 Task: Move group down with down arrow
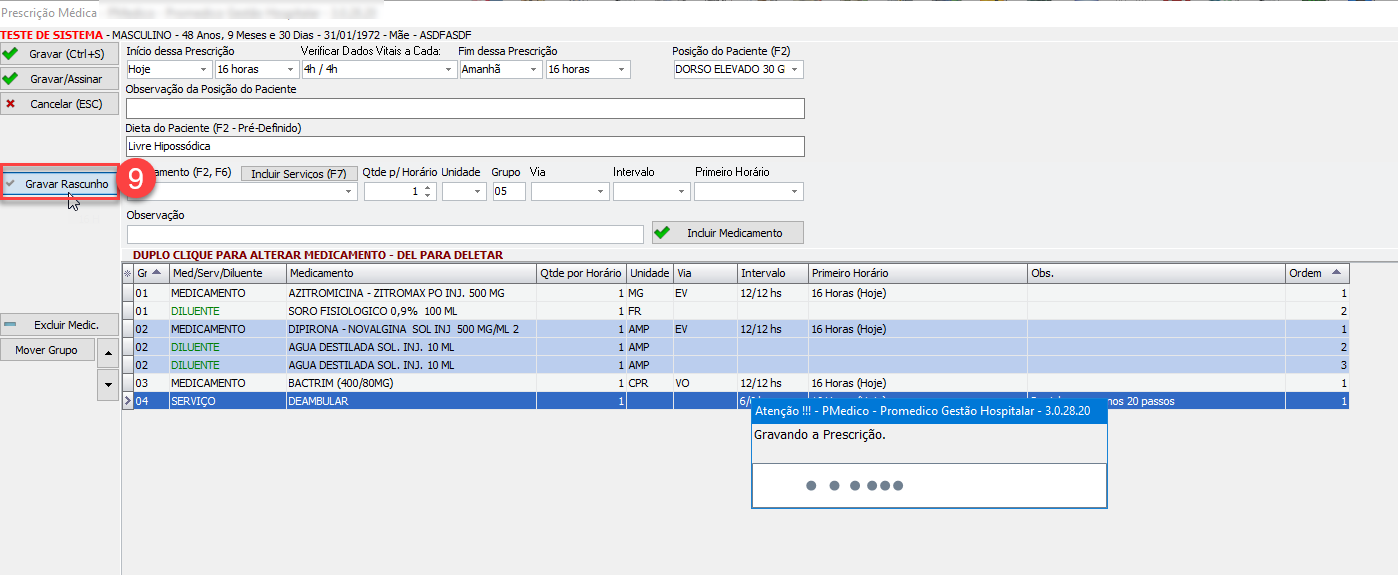coord(108,384)
